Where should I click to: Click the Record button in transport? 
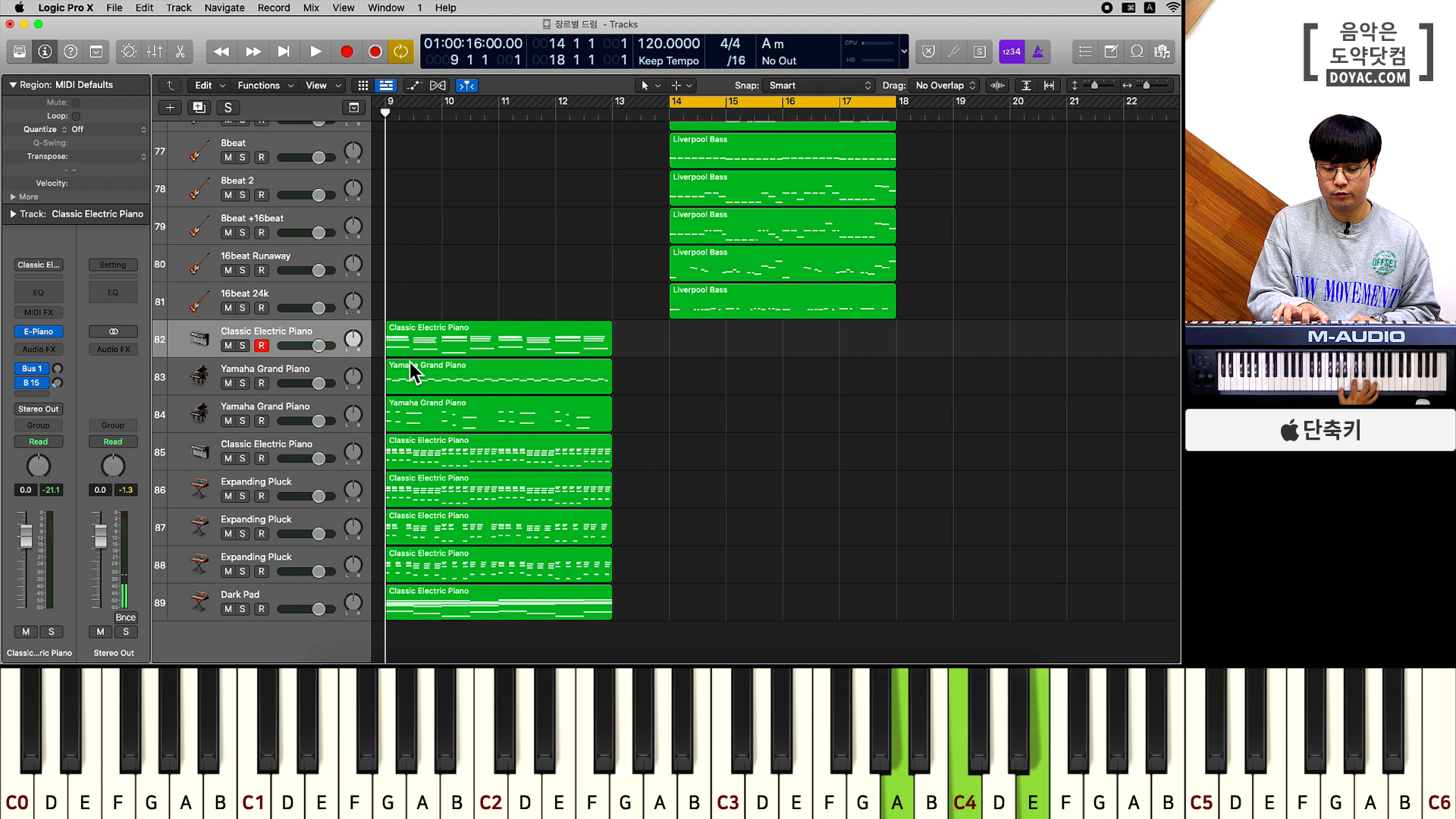tap(347, 52)
